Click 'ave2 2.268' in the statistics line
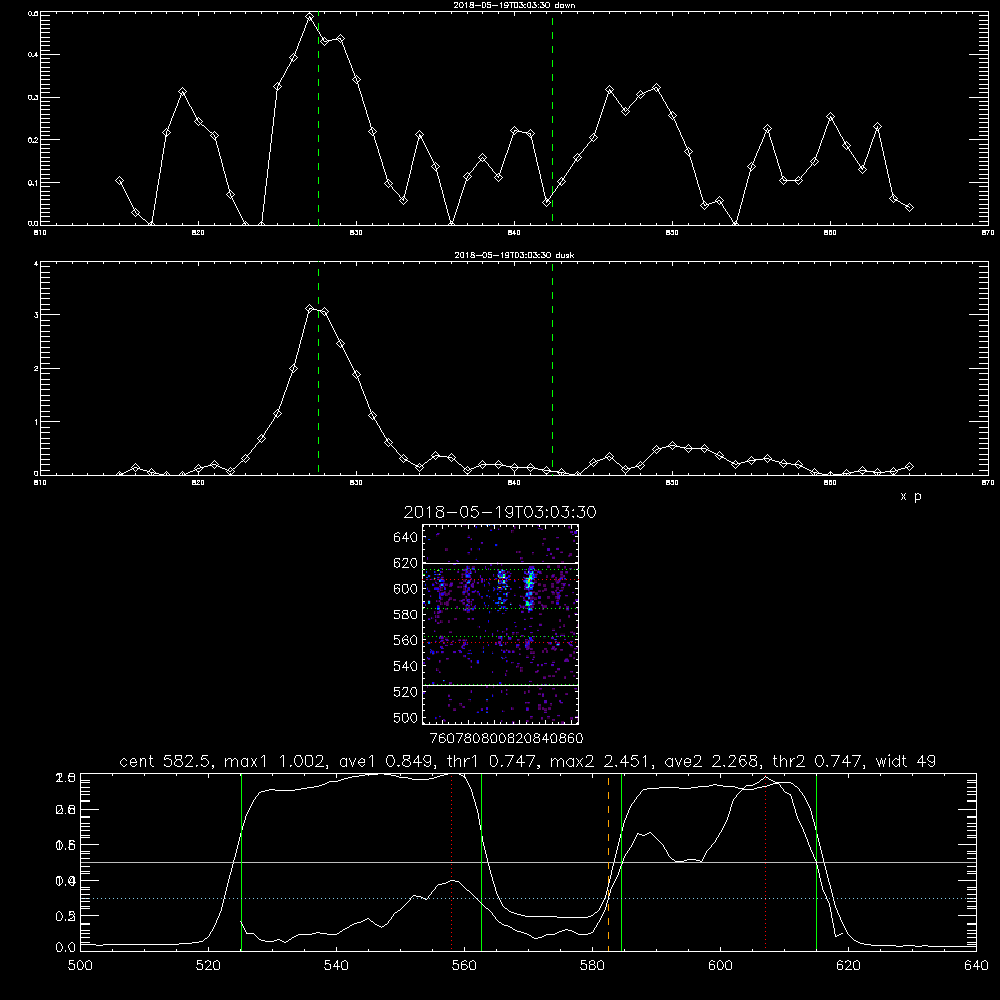Image resolution: width=1000 pixels, height=1000 pixels. 710,761
